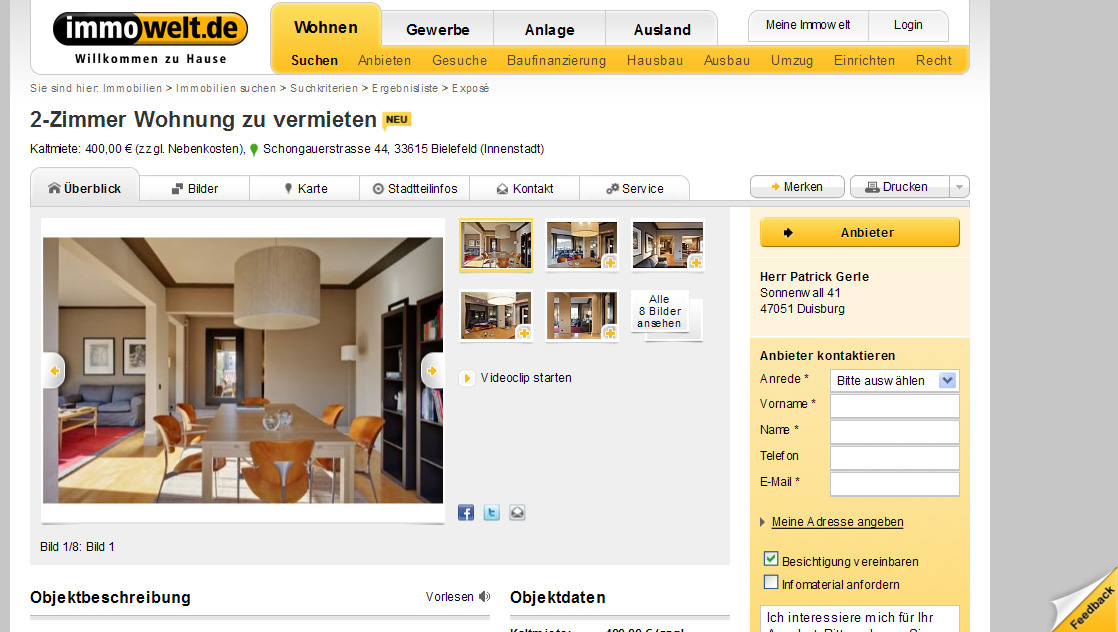Send listing by email icon

click(x=517, y=512)
